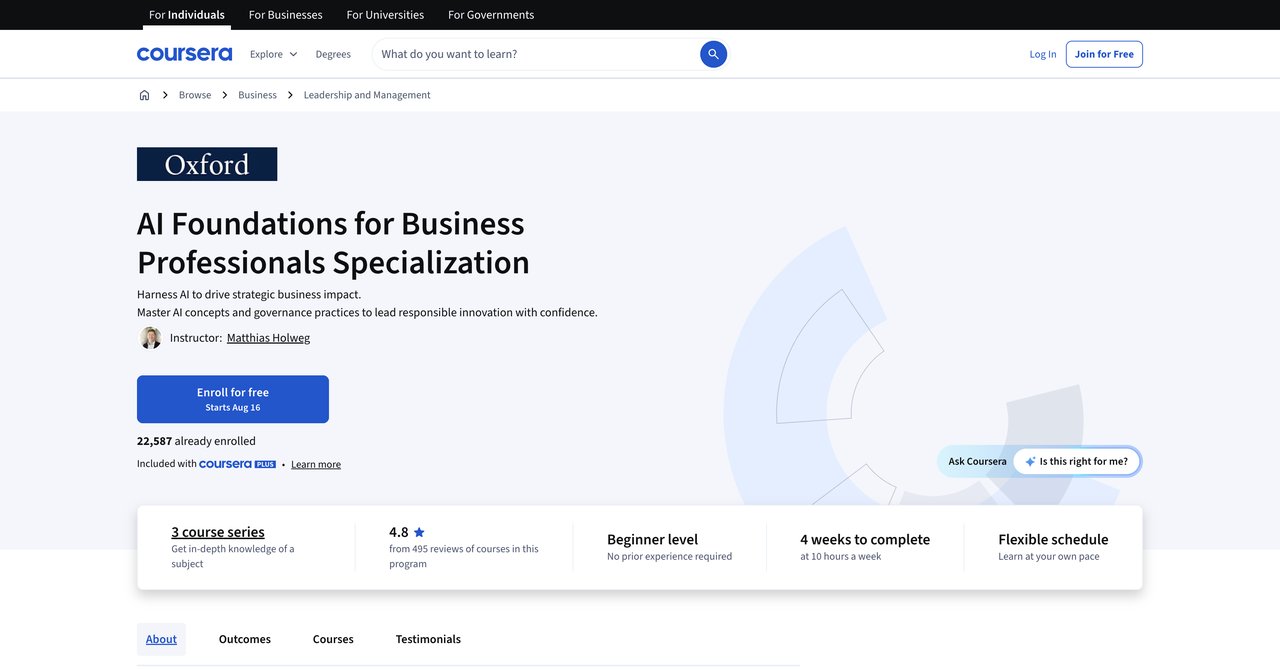Viewport: 1280px width, 670px height.
Task: Open the 3 course series link
Action: (x=218, y=532)
